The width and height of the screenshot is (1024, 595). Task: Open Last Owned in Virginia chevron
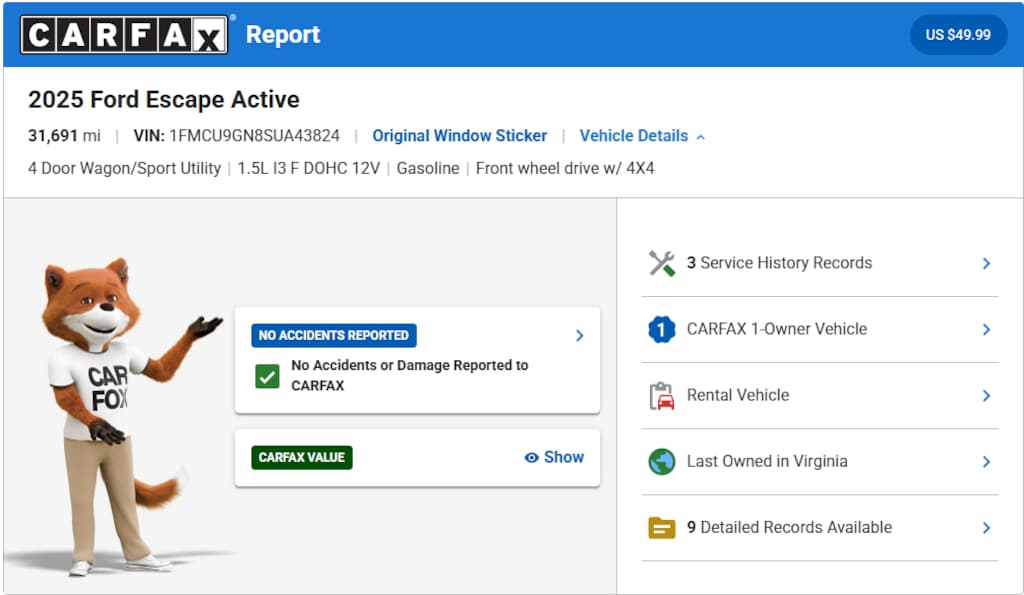click(986, 462)
